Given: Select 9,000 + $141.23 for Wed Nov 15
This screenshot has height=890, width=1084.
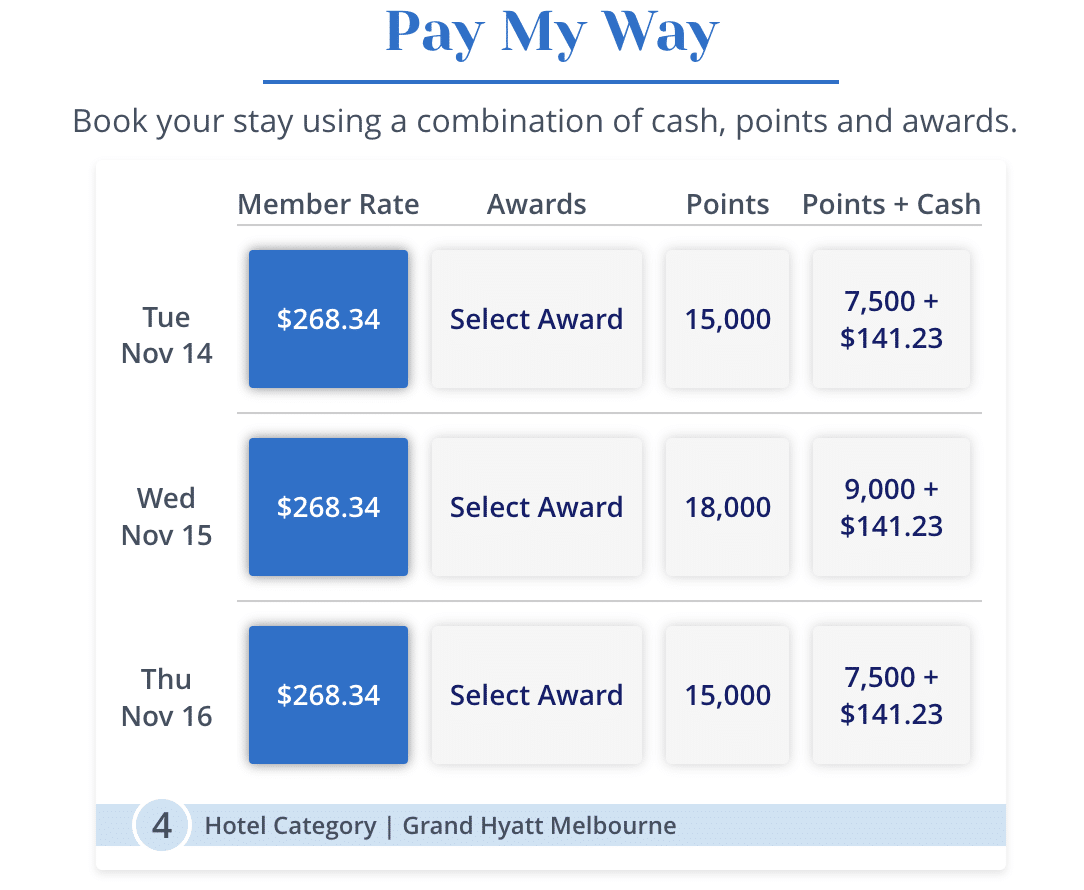Looking at the screenshot, I should (891, 507).
